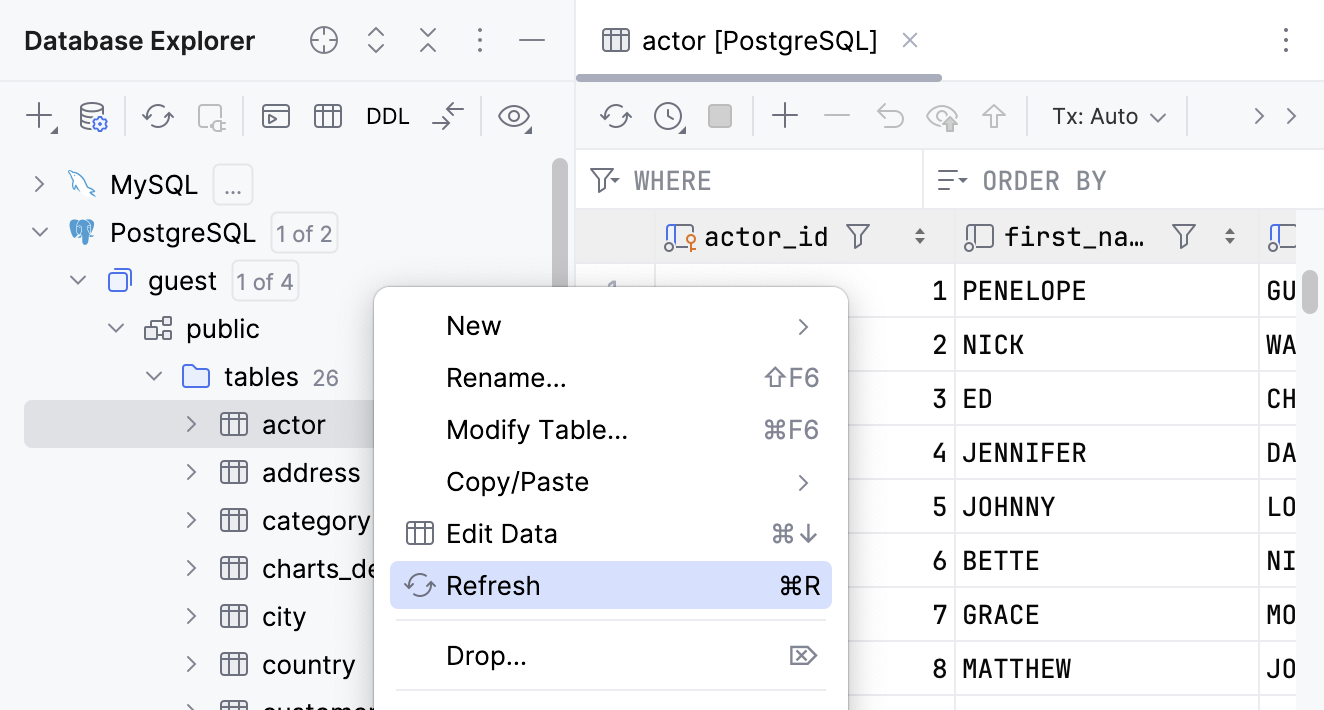This screenshot has width=1324, height=710.
Task: Click the eye icon for view options
Action: [x=514, y=116]
